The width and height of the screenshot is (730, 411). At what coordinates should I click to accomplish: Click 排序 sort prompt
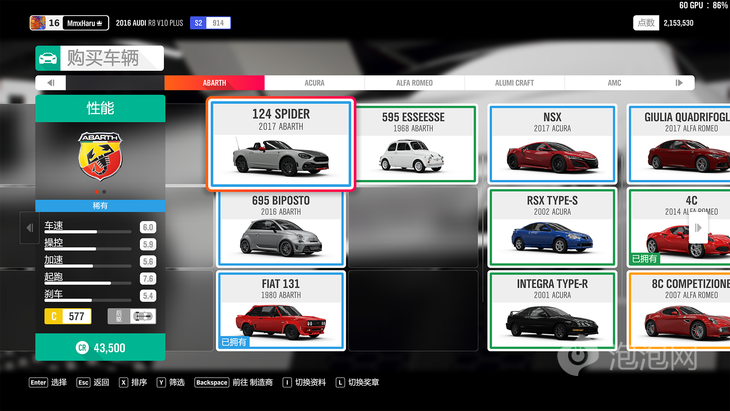[139, 382]
